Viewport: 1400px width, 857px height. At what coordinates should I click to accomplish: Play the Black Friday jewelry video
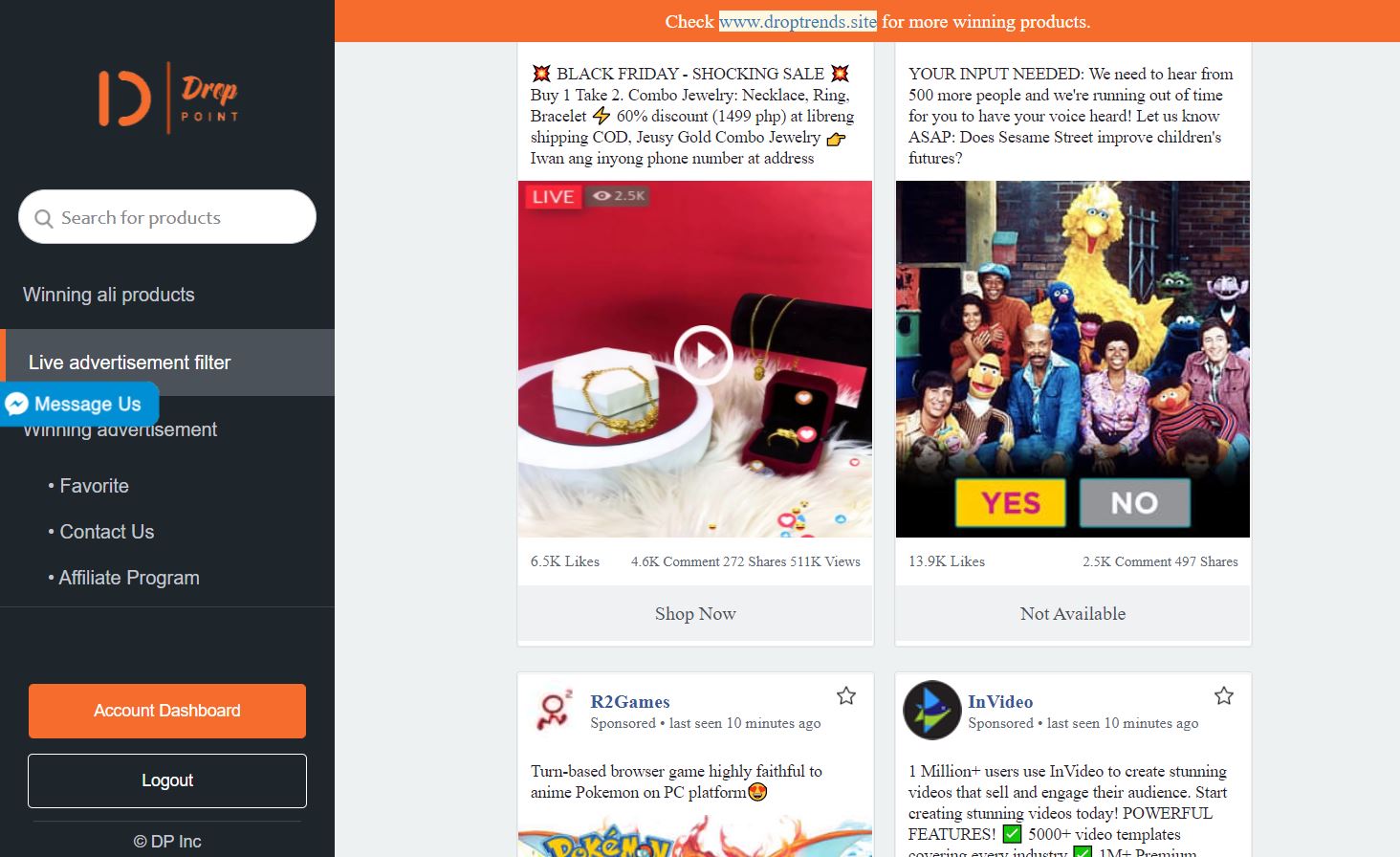(x=703, y=355)
